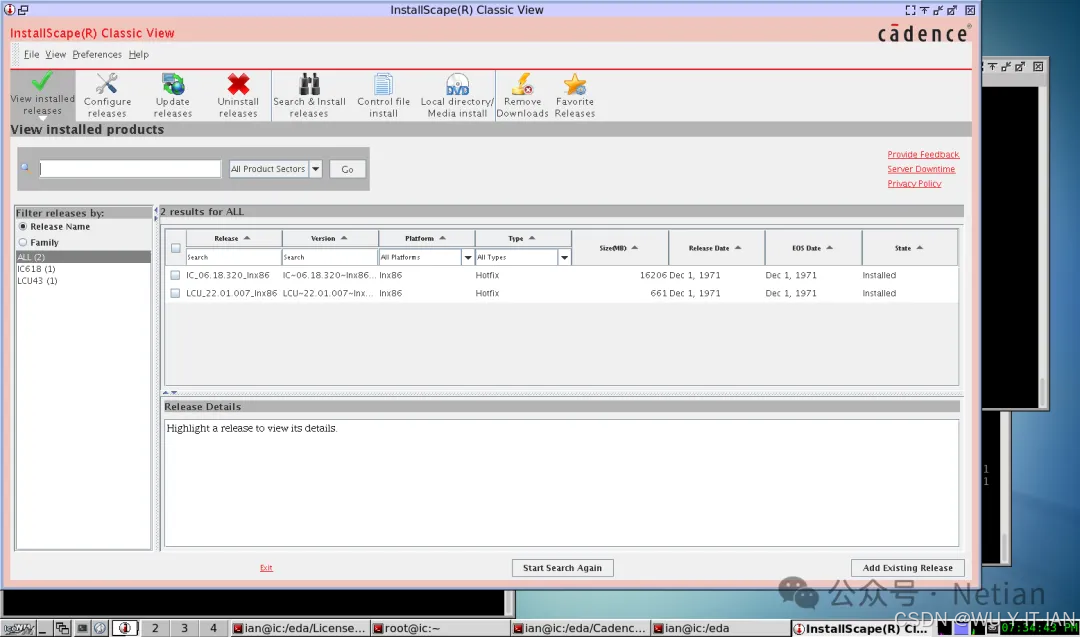Follow the Privacy Policy link

(x=914, y=183)
